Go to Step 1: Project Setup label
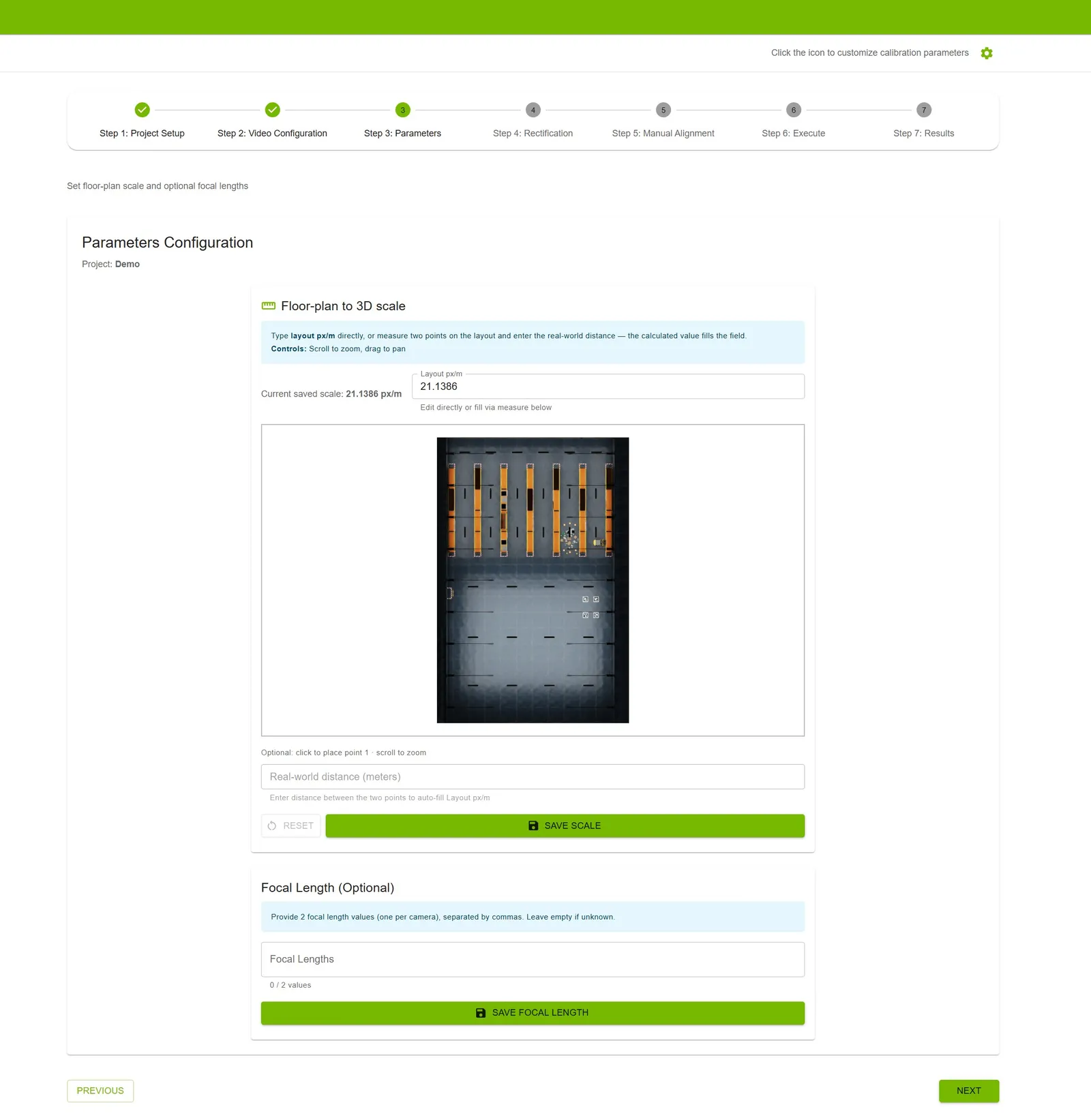Image resolution: width=1091 pixels, height=1120 pixels. tap(142, 134)
